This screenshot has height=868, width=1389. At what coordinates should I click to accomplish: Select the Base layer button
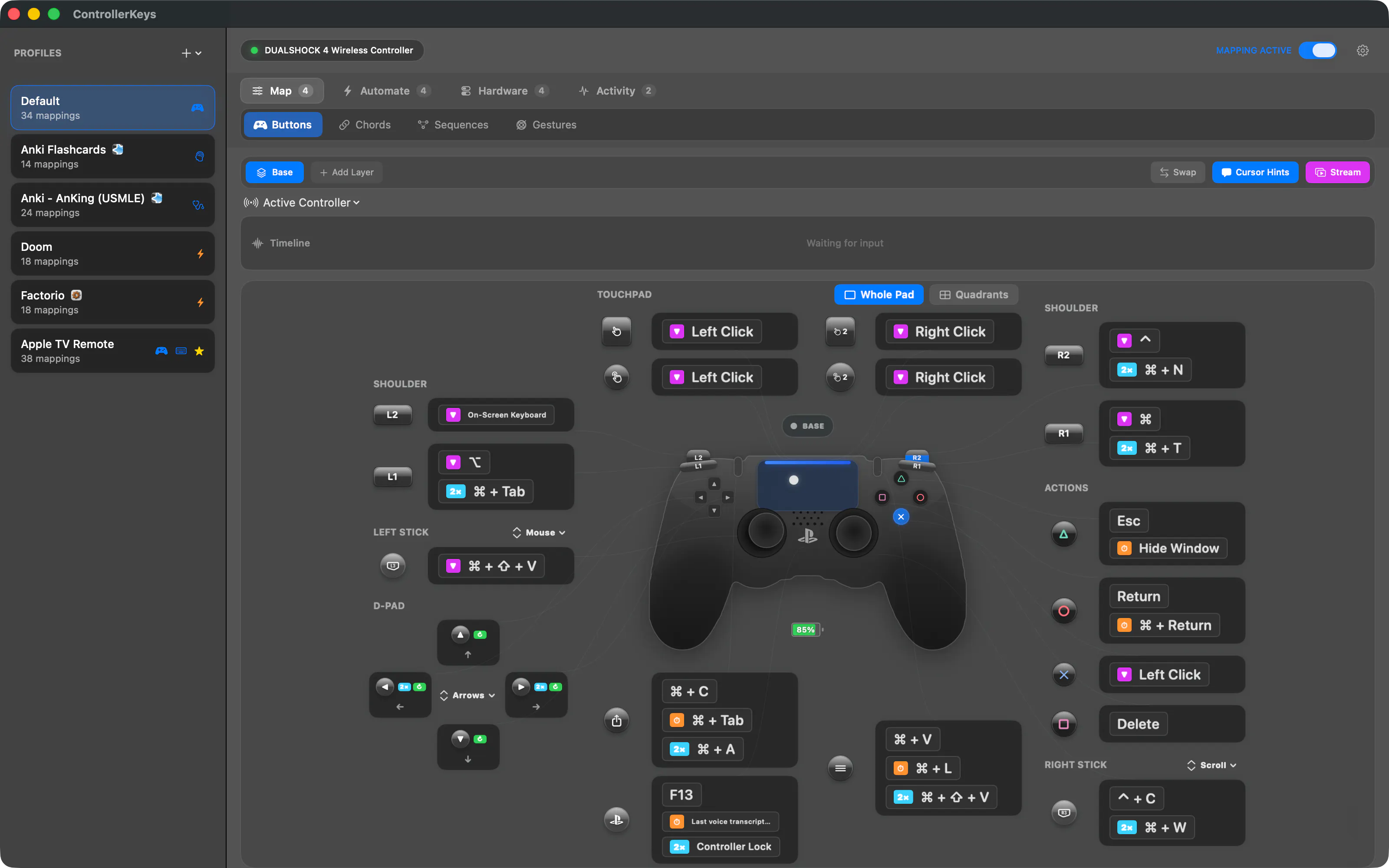(274, 172)
